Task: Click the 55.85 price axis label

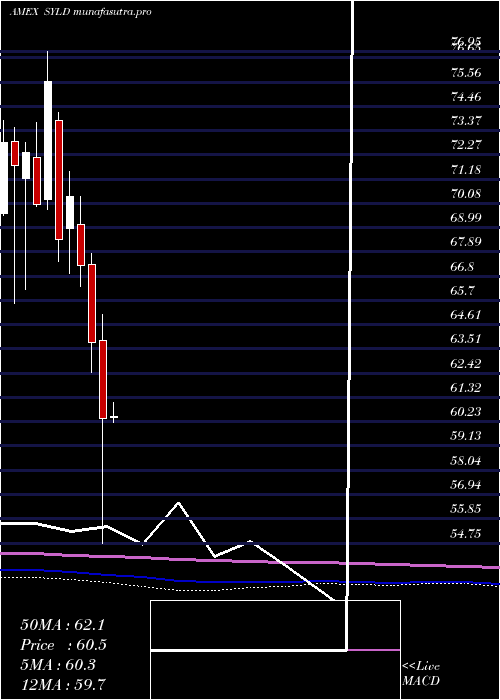Action: click(x=466, y=508)
